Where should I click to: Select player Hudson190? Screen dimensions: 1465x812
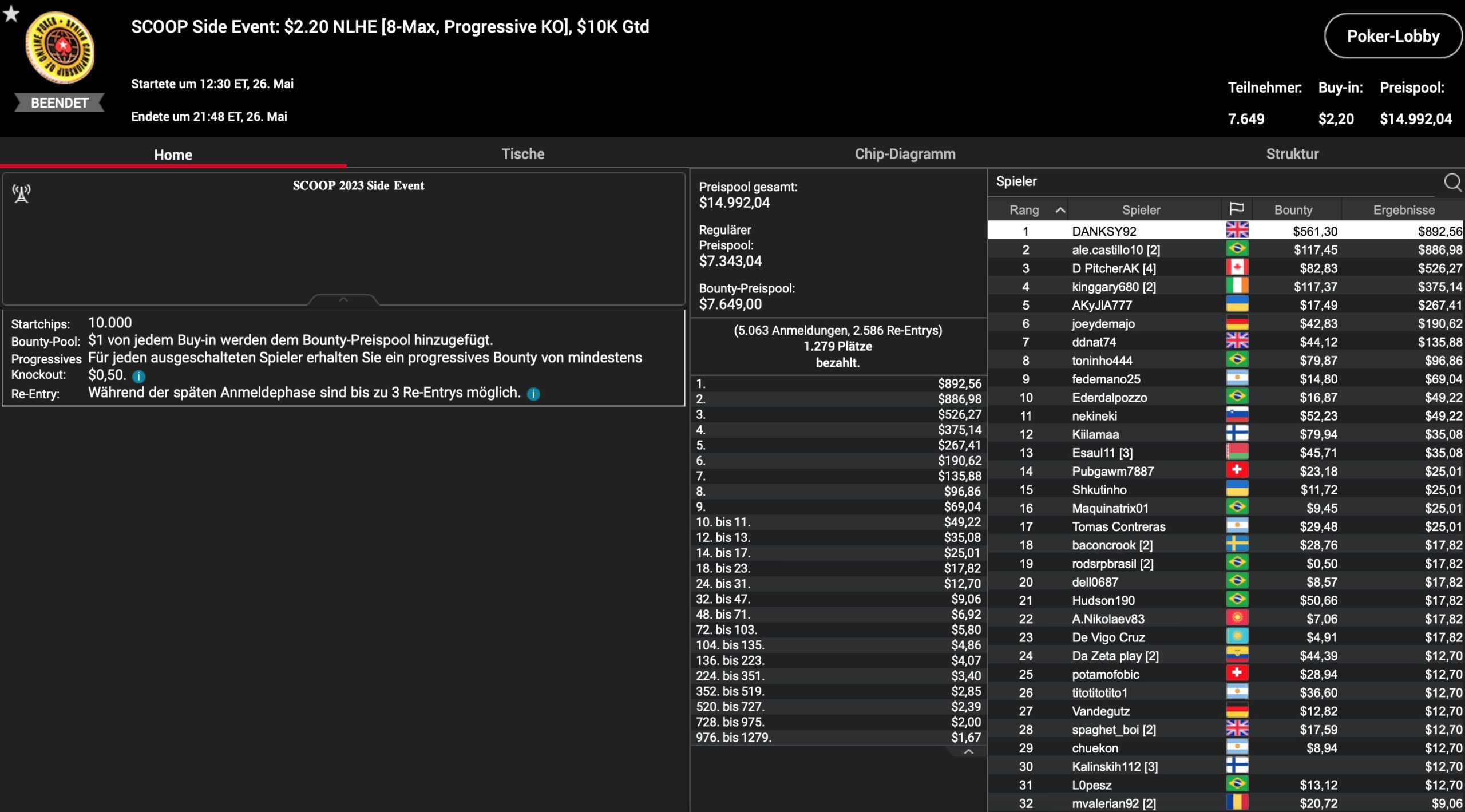point(1103,600)
